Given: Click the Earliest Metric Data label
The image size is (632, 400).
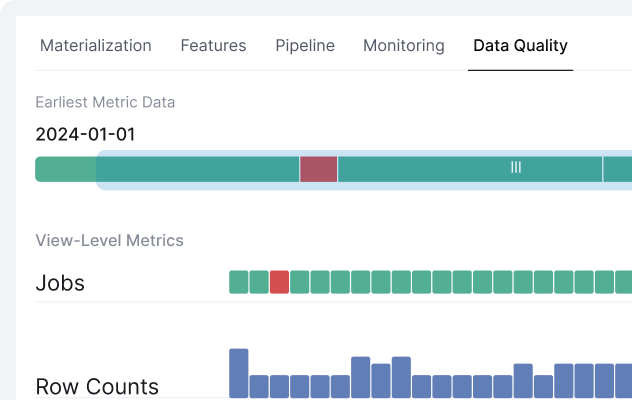Looking at the screenshot, I should pos(105,102).
